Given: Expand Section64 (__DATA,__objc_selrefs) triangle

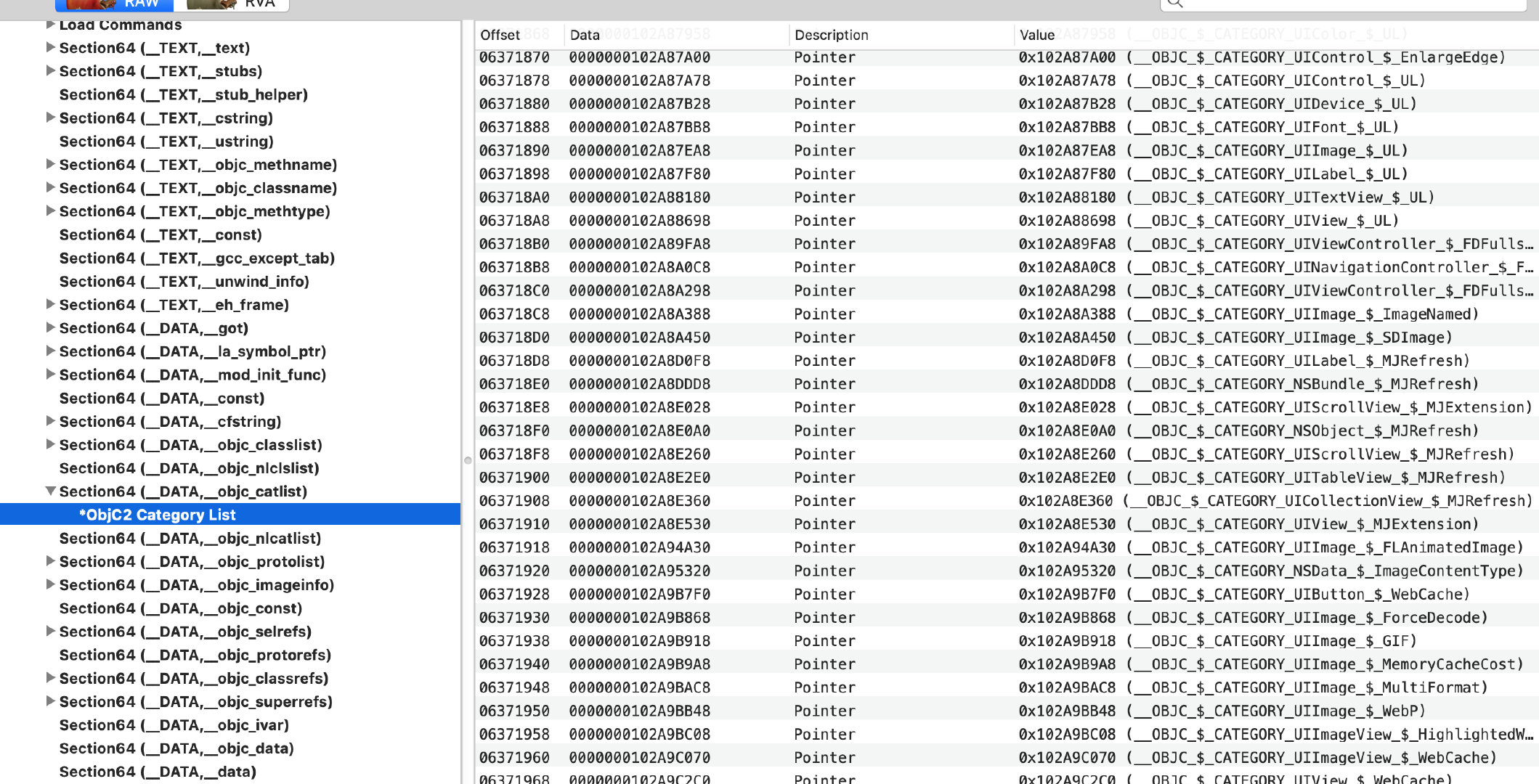Looking at the screenshot, I should pyautogui.click(x=51, y=631).
